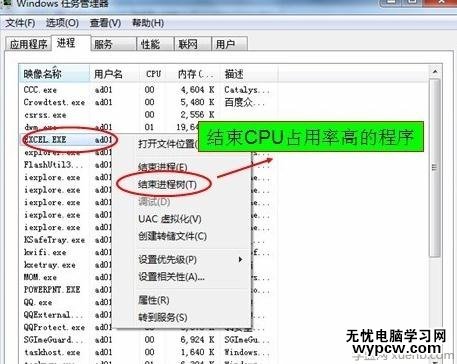Screen dimensions: 457x364
Task: Click the 描述 column header
Action: [249, 74]
